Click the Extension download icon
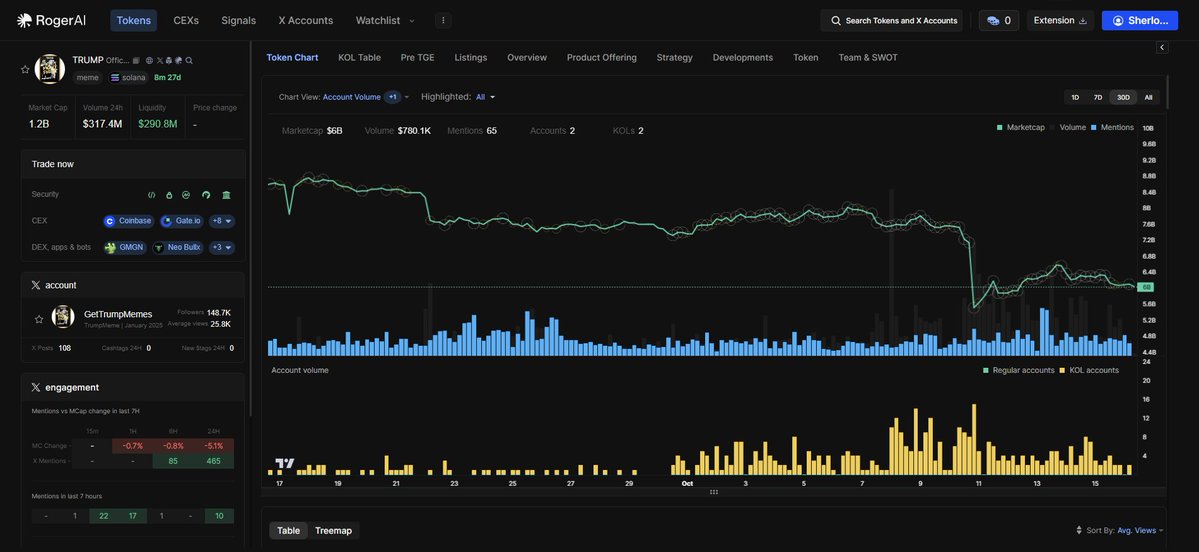This screenshot has width=1199, height=552. 1082,21
